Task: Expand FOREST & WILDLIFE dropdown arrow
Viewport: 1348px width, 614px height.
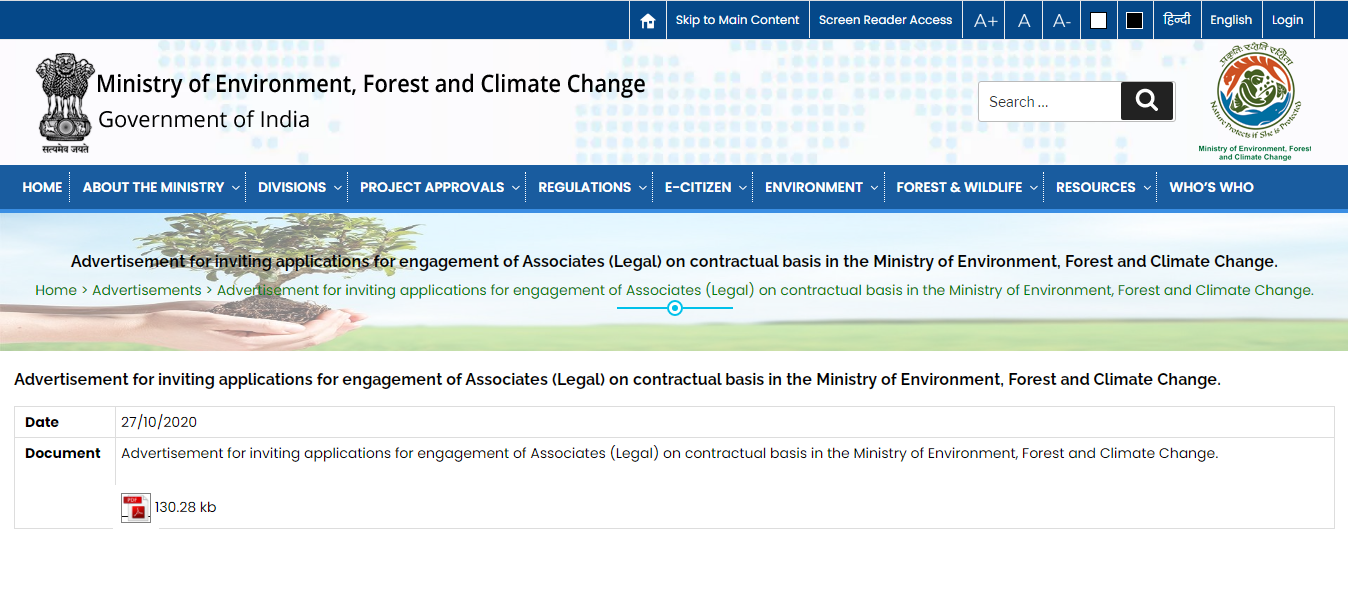Action: (1034, 188)
